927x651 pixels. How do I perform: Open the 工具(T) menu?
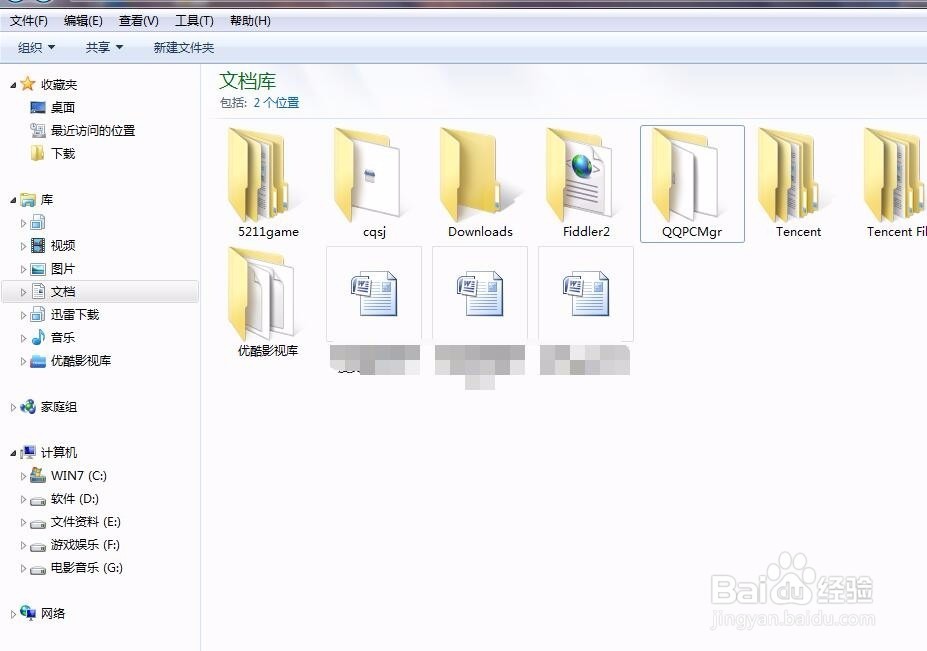tap(194, 21)
